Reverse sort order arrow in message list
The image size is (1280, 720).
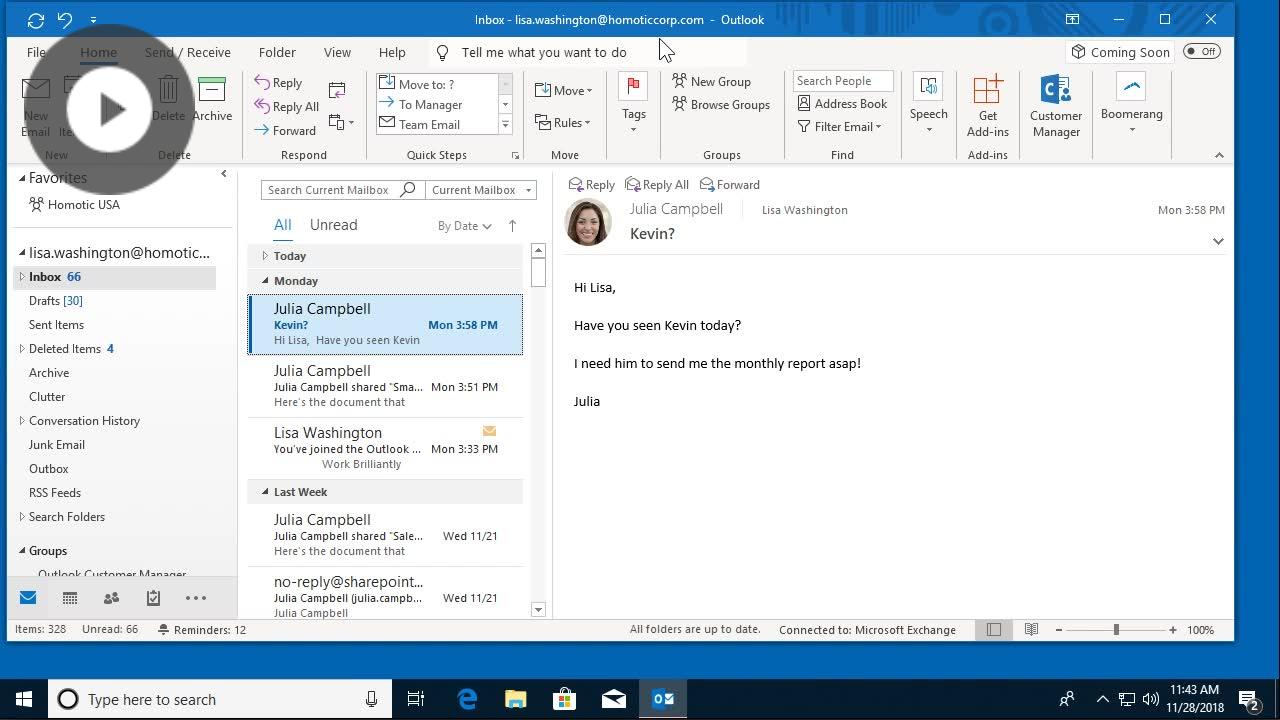click(x=512, y=226)
